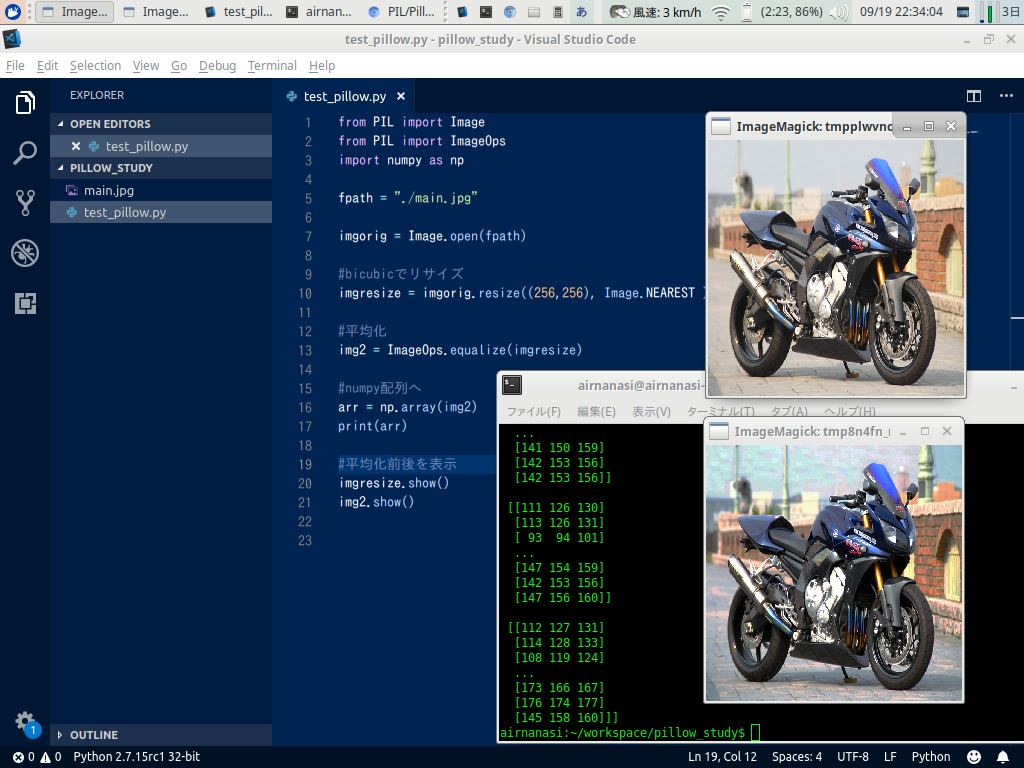Click UTF-8 encoding in the status bar
The width and height of the screenshot is (1024, 768).
tap(853, 756)
